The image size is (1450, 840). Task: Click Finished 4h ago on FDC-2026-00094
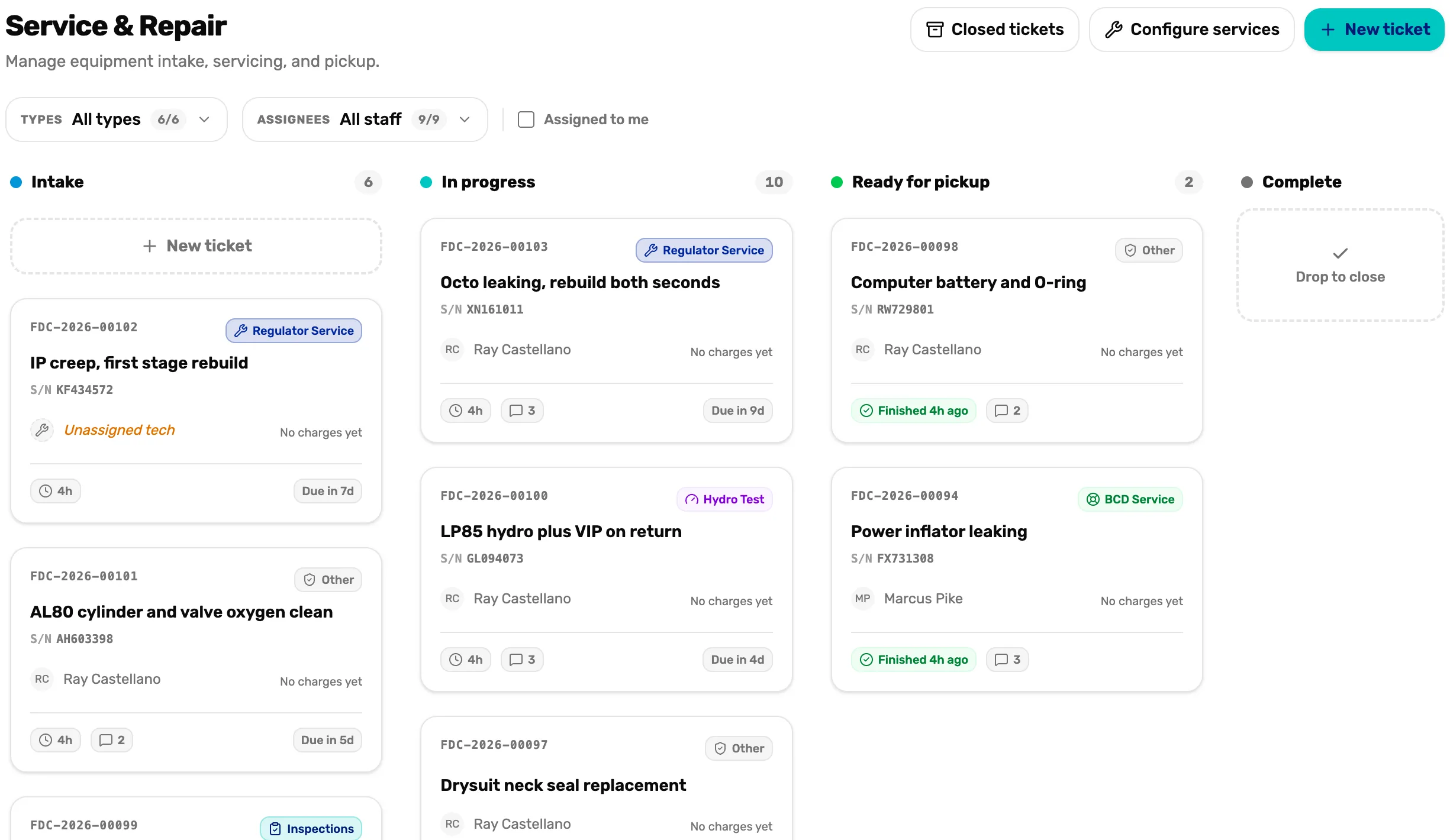coord(914,660)
